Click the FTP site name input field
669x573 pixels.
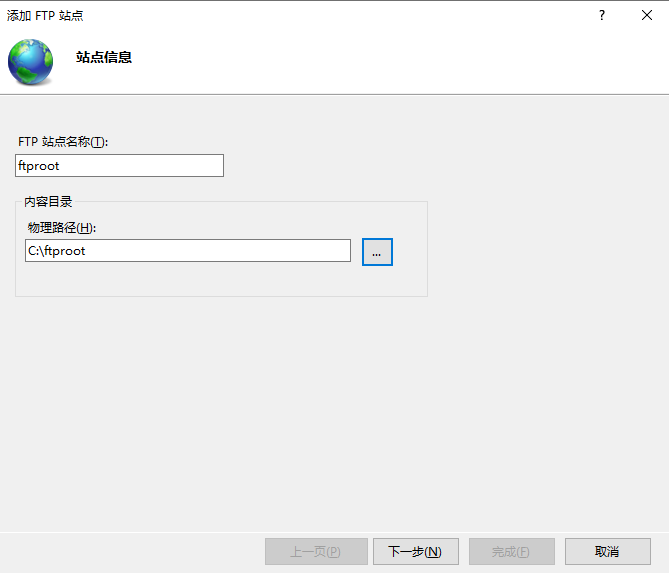pos(119,166)
